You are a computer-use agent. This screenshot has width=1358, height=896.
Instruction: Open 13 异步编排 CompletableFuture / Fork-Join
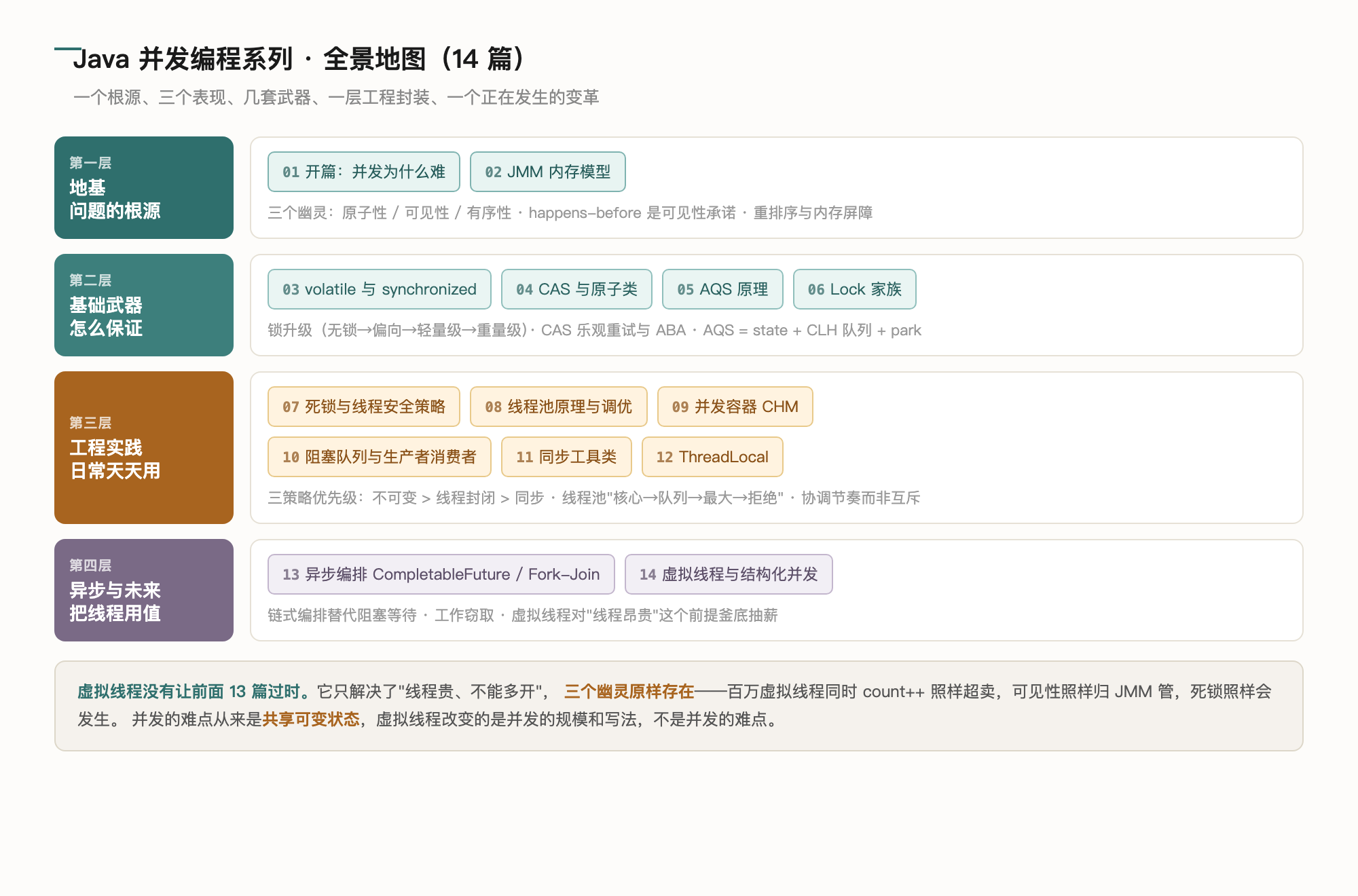441,574
